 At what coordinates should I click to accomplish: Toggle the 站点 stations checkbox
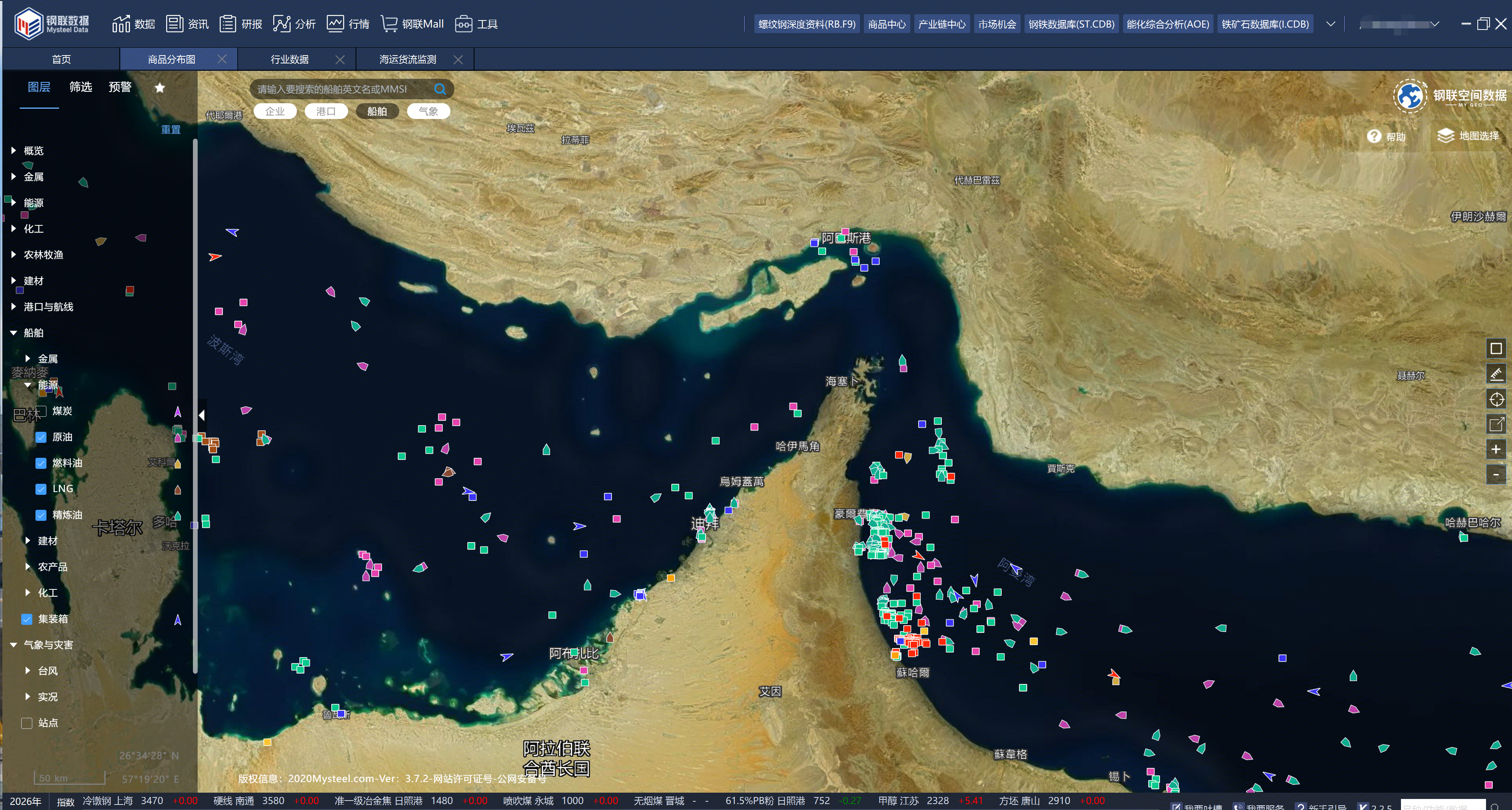click(x=27, y=723)
